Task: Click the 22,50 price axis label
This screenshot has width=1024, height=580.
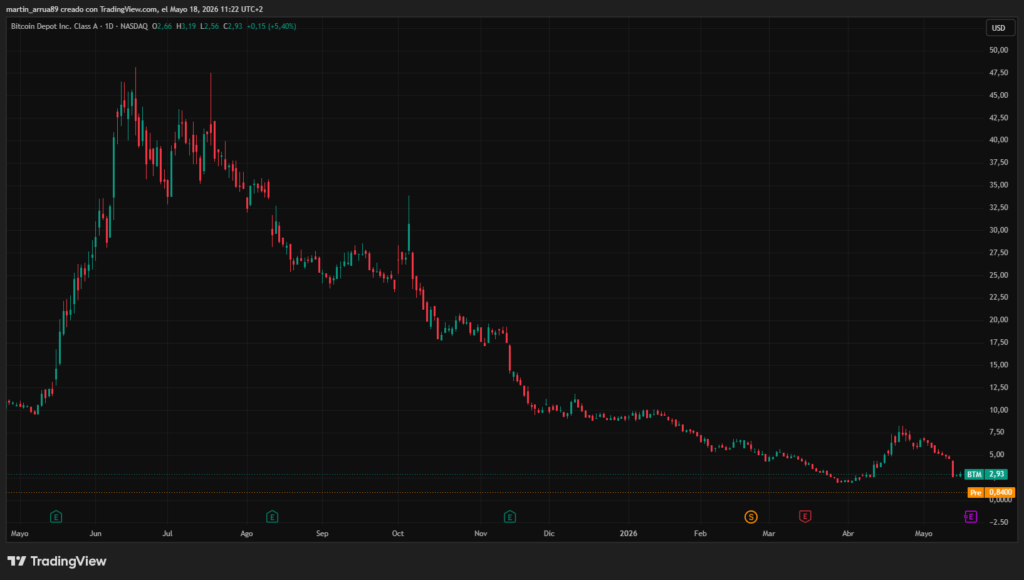Action: point(999,297)
